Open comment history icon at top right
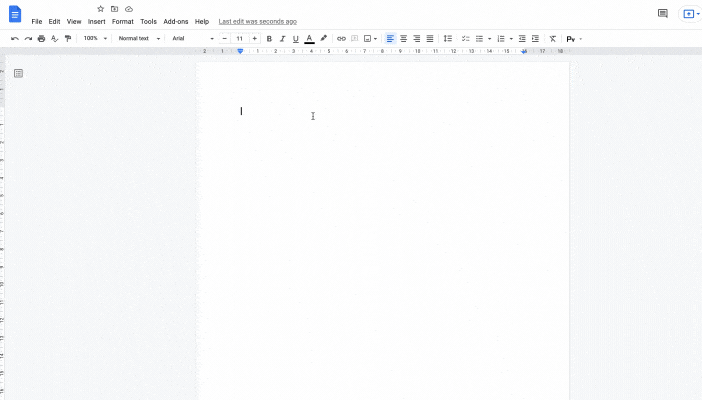 (x=662, y=14)
